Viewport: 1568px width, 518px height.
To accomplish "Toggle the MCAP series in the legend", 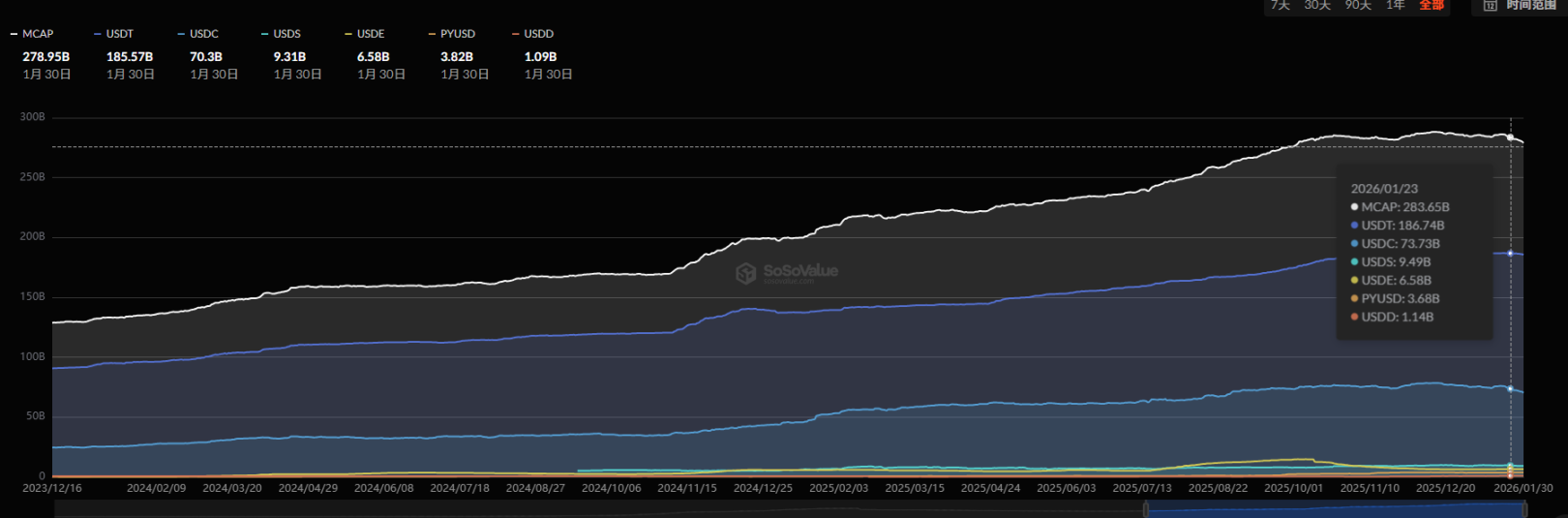I will click(38, 34).
